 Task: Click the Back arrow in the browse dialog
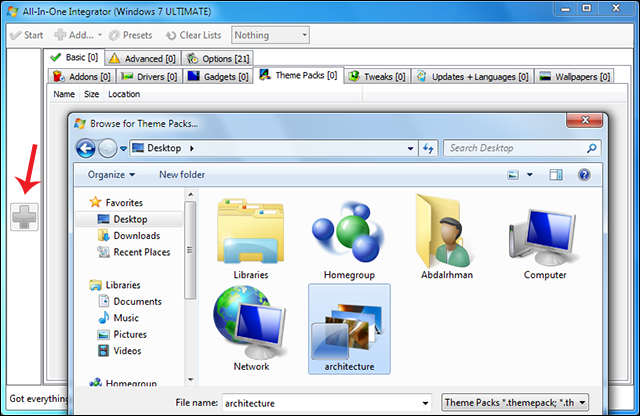[86, 149]
